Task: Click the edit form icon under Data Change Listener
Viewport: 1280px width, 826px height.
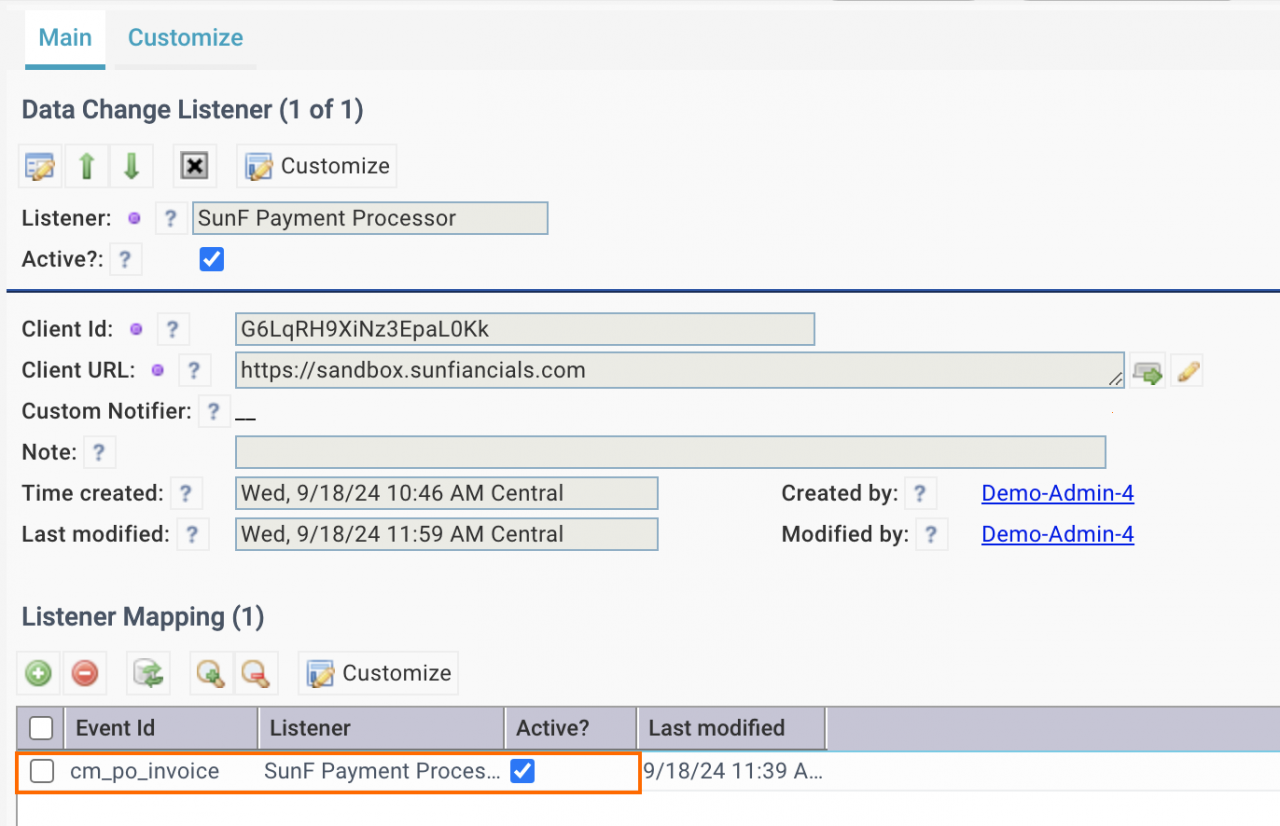Action: (x=40, y=166)
